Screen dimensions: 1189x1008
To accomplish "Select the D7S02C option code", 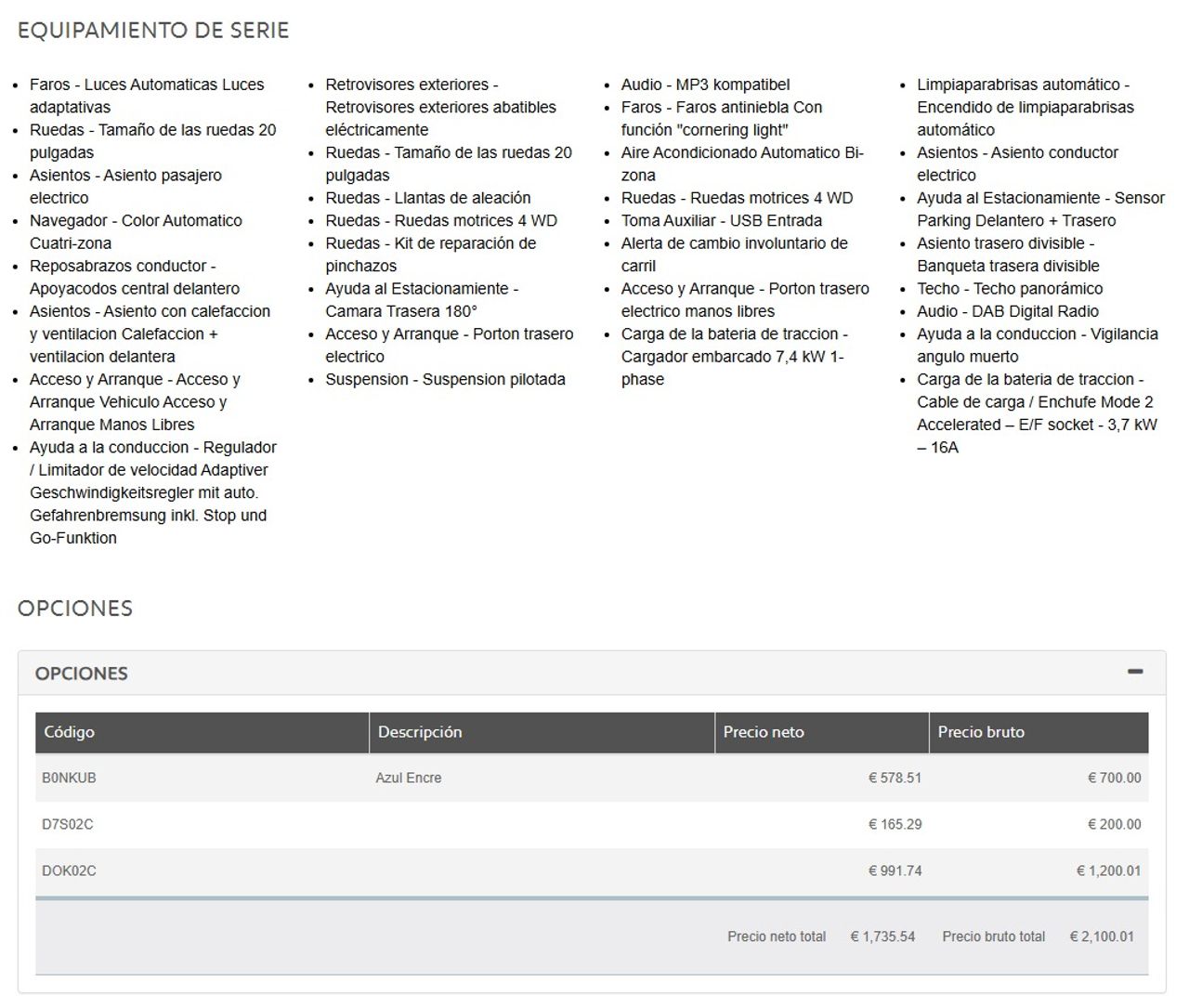I will pos(68,824).
